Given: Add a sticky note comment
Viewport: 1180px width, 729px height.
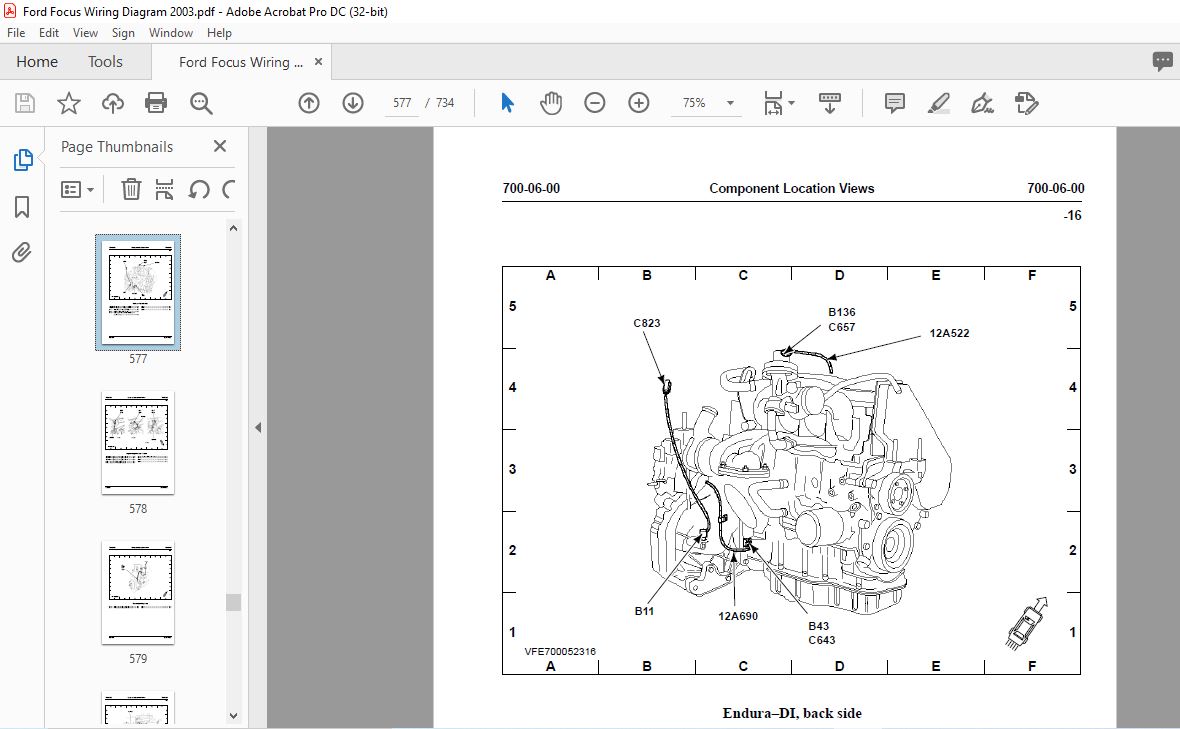Looking at the screenshot, I should tap(895, 103).
